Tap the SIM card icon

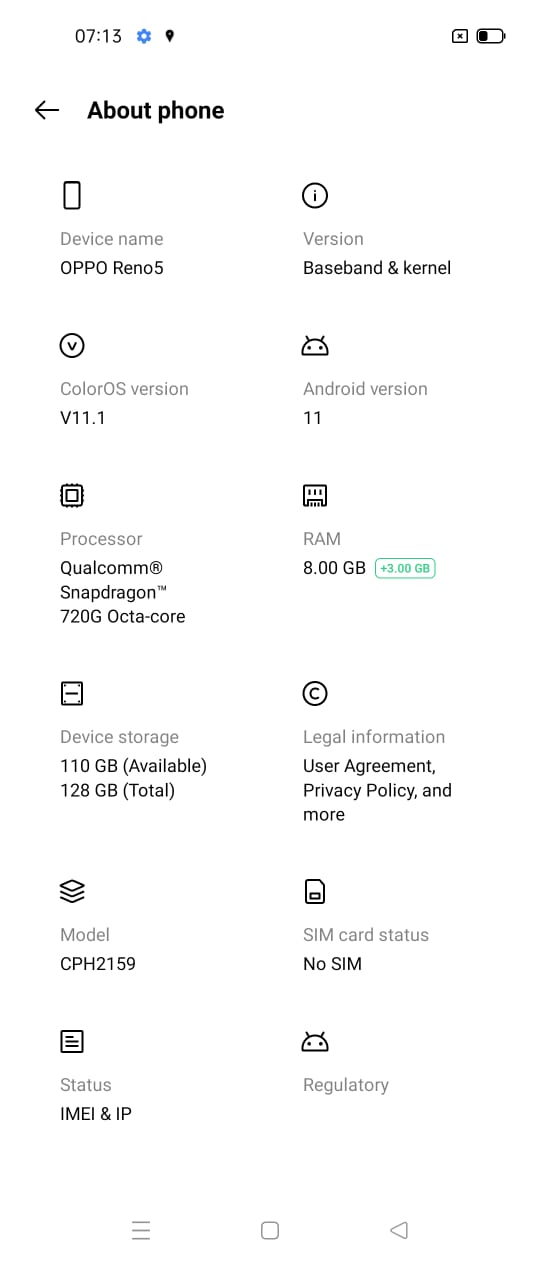(315, 891)
